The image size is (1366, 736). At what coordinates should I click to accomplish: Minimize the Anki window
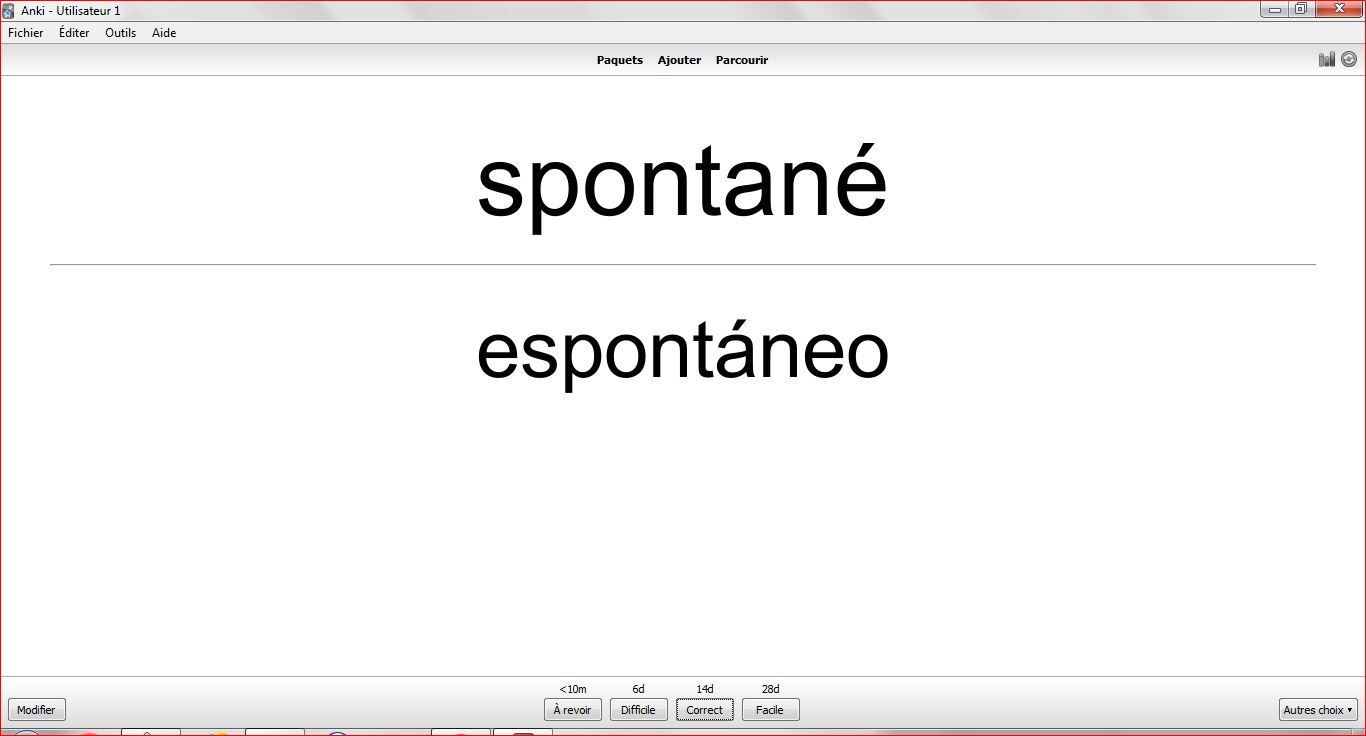1275,10
